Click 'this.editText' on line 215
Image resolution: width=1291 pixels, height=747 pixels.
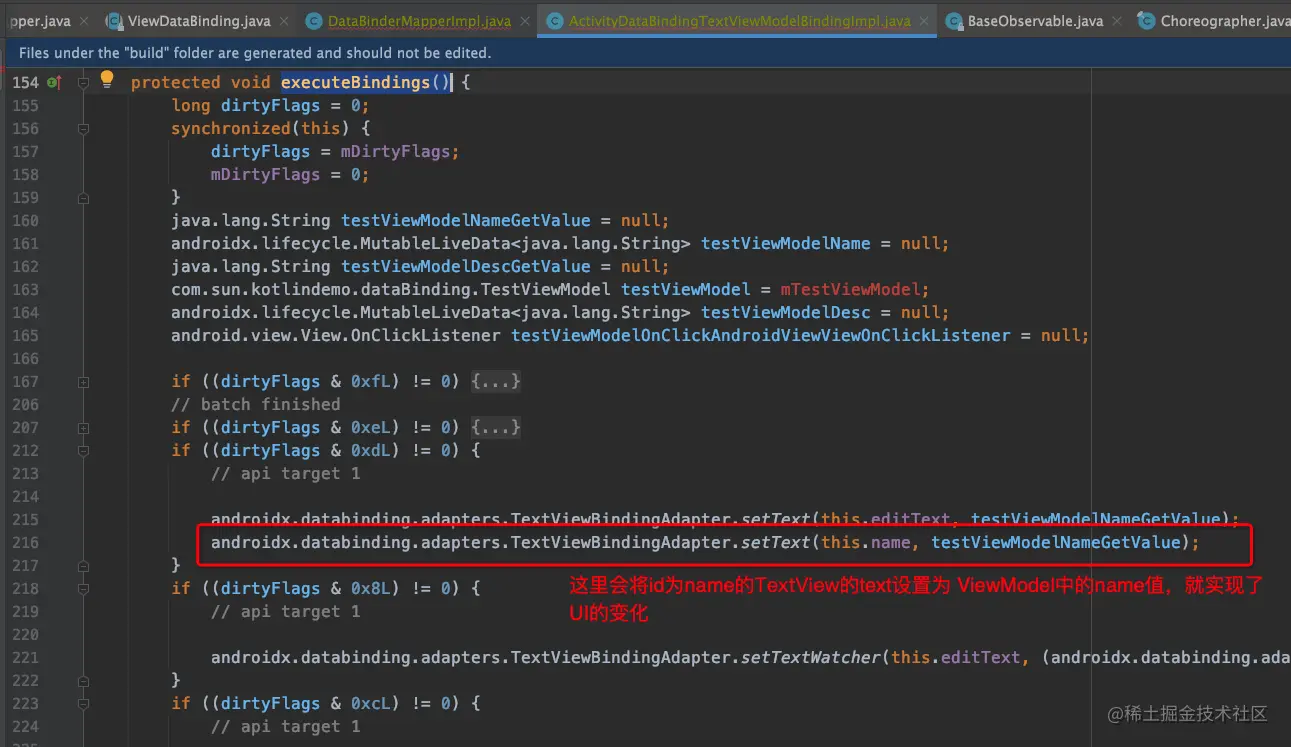[x=885, y=519]
